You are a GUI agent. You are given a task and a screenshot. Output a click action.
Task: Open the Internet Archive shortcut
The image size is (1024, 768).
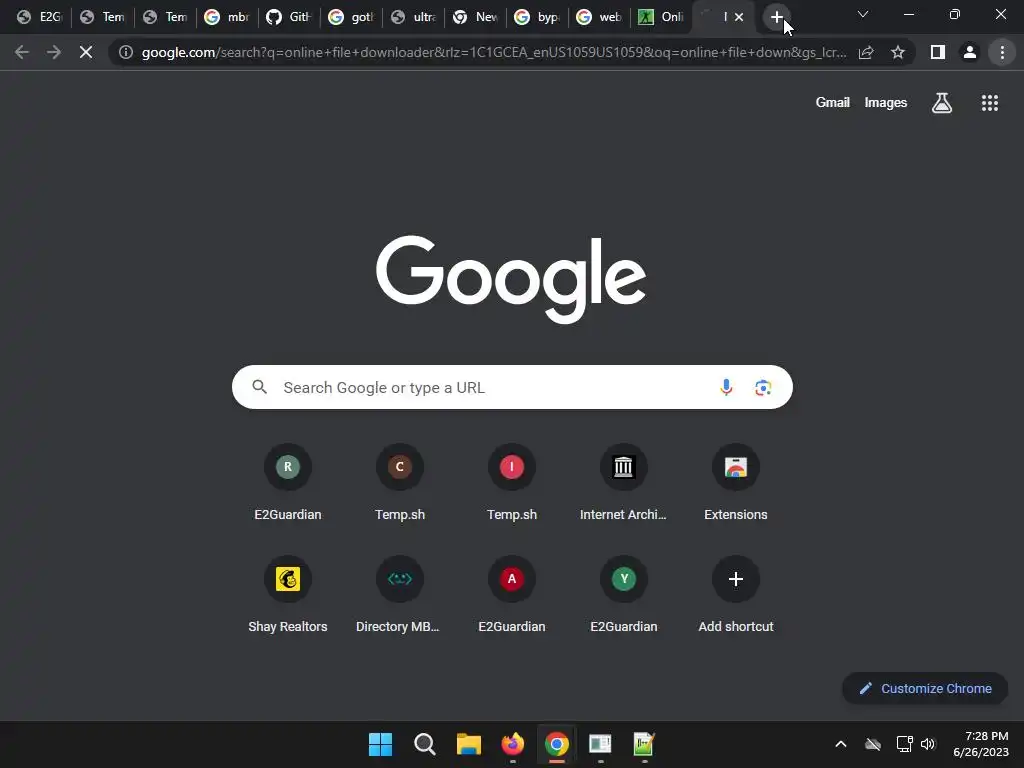pos(624,483)
